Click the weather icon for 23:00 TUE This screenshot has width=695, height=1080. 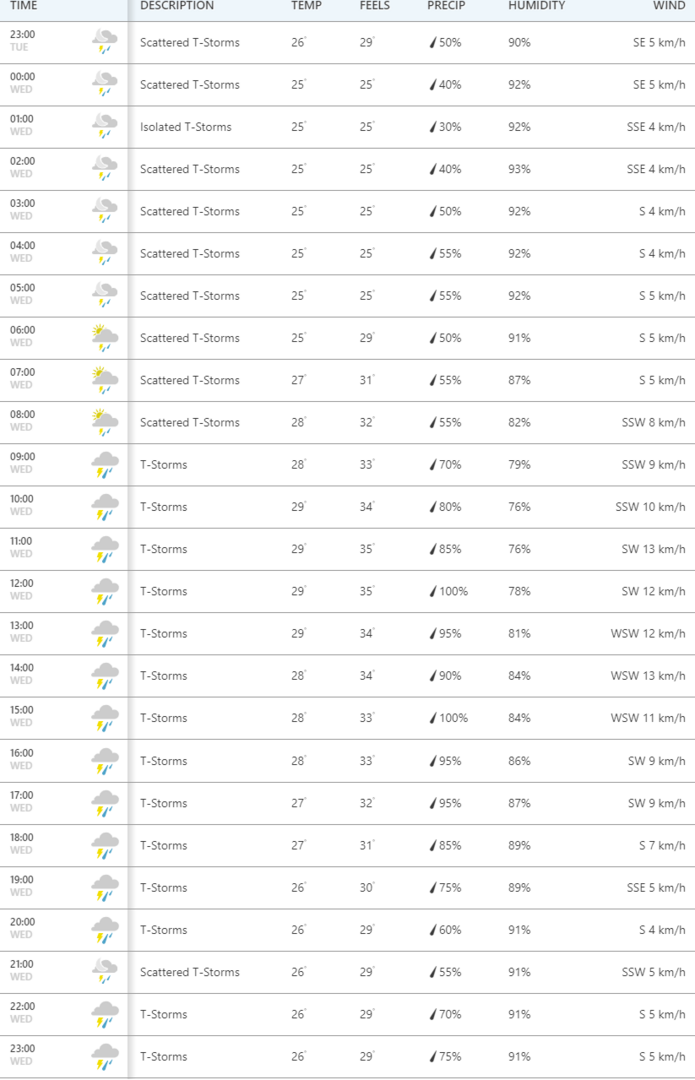[x=104, y=43]
